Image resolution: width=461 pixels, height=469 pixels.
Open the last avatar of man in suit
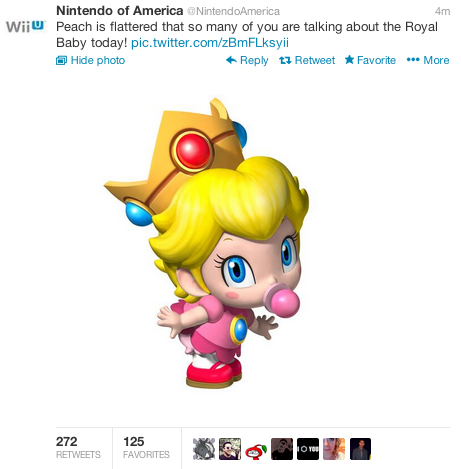[360, 449]
